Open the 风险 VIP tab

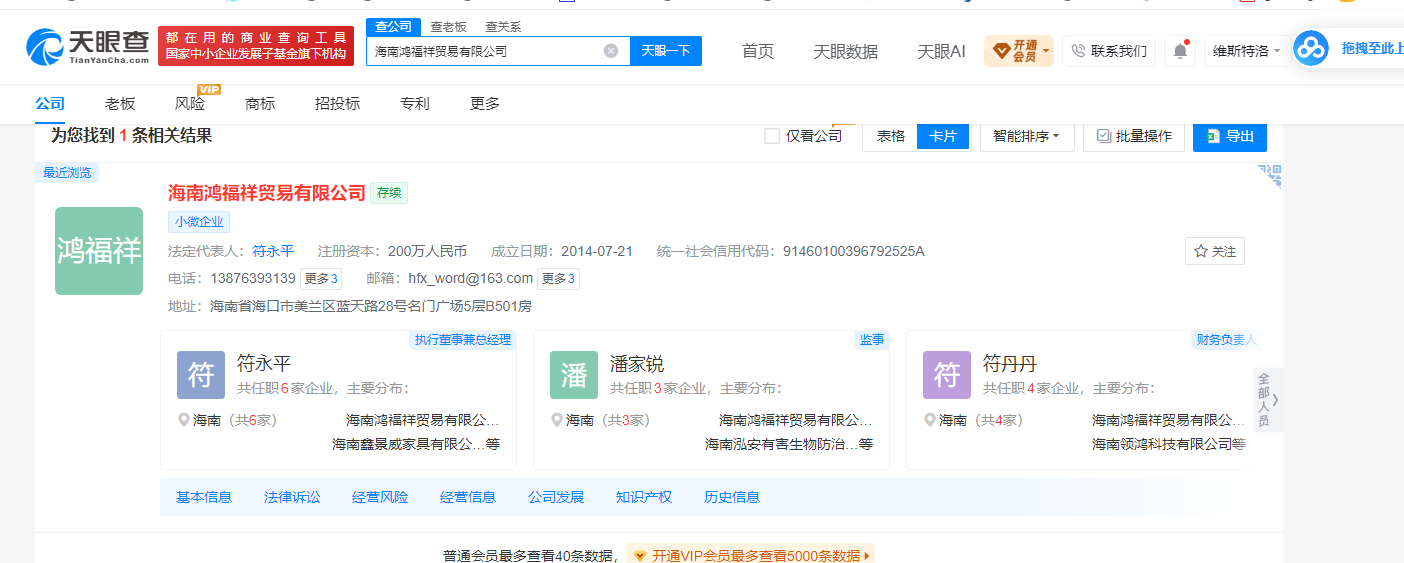tap(190, 103)
